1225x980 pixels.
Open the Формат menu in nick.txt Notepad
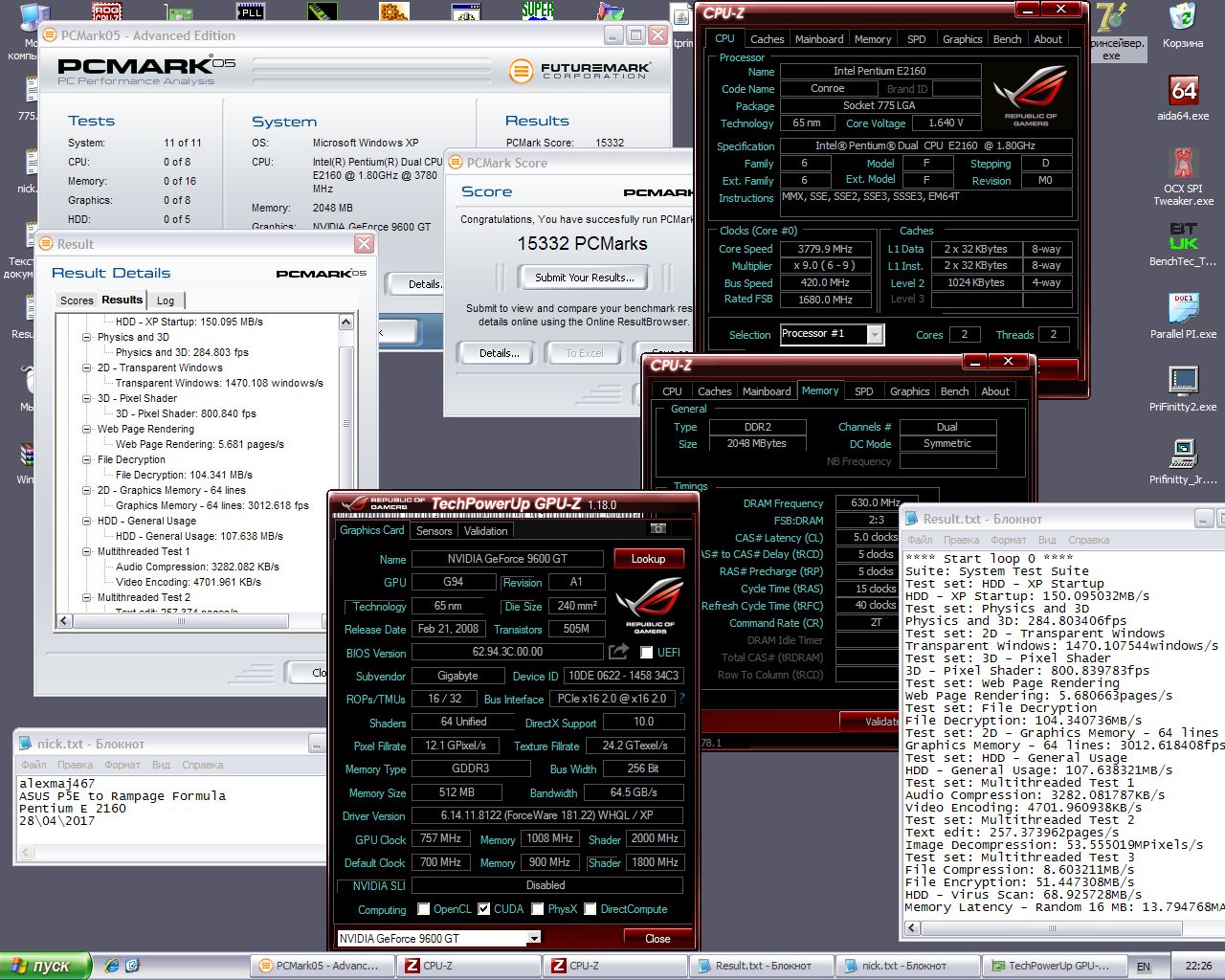pos(122,765)
